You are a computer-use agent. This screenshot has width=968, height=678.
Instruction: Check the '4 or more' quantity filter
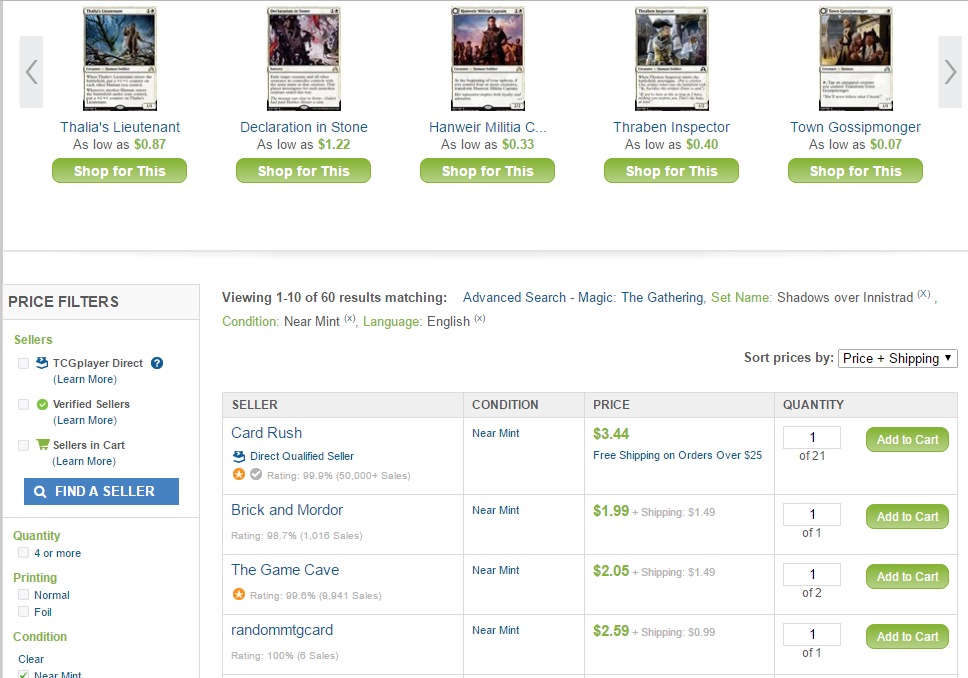[23, 553]
